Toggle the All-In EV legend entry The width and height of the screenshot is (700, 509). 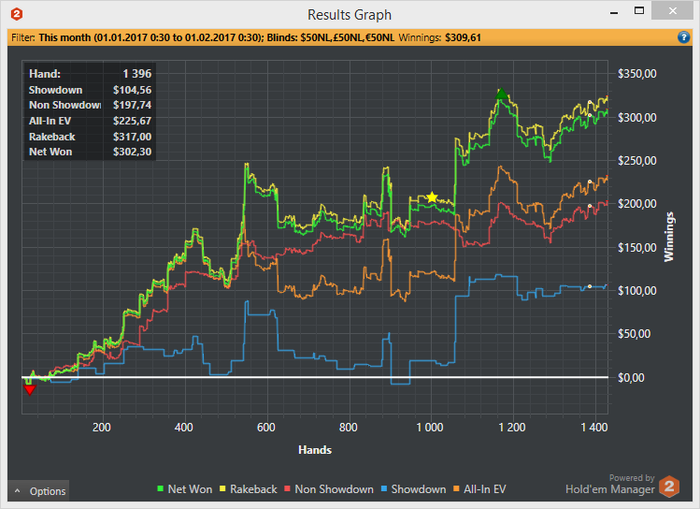click(479, 489)
